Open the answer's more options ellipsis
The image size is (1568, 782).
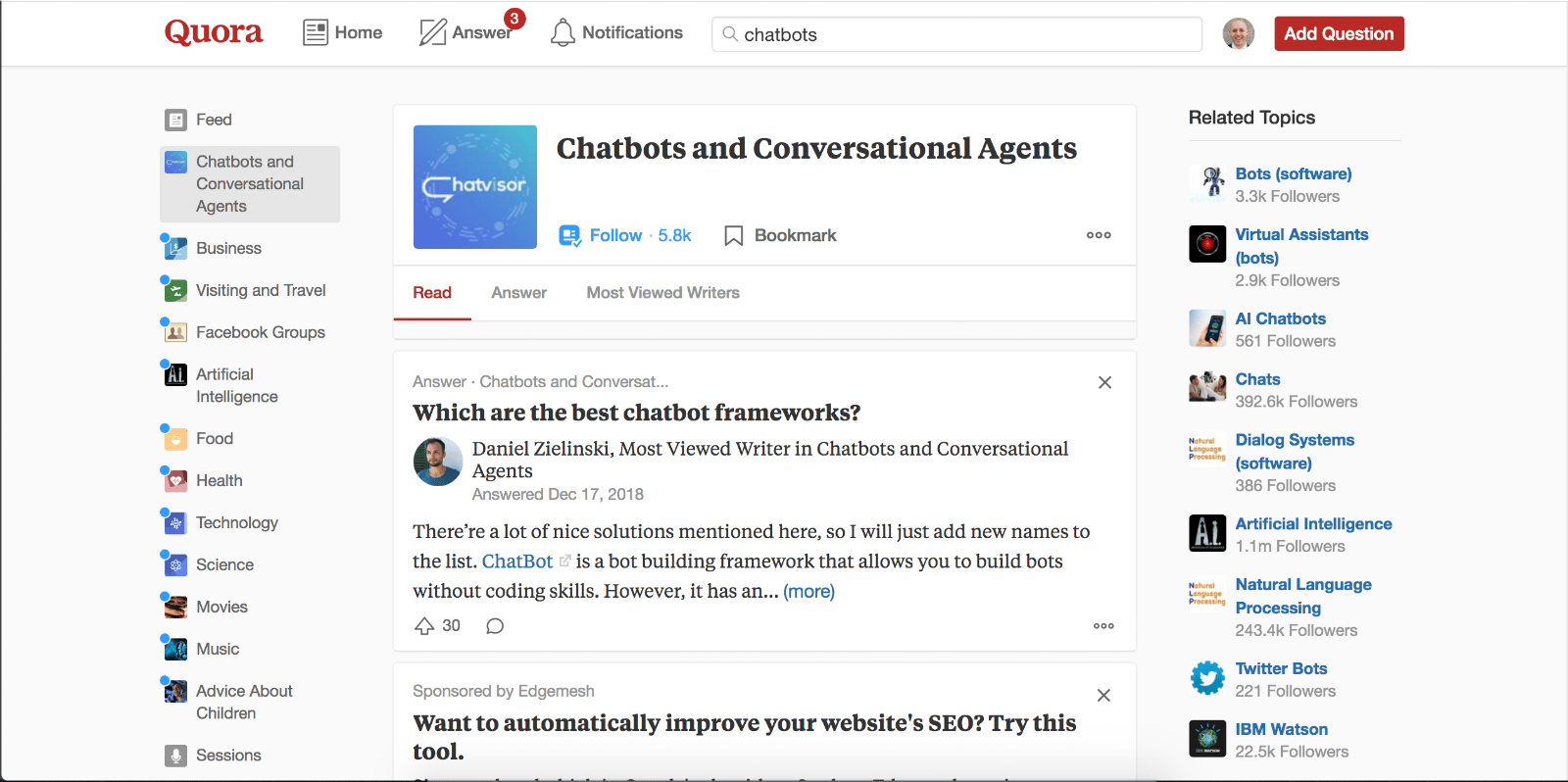pyautogui.click(x=1103, y=626)
